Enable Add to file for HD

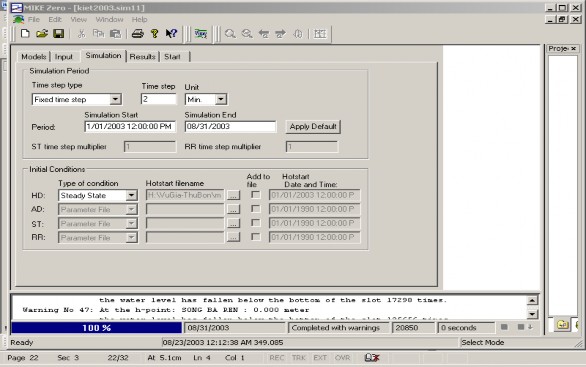point(256,195)
